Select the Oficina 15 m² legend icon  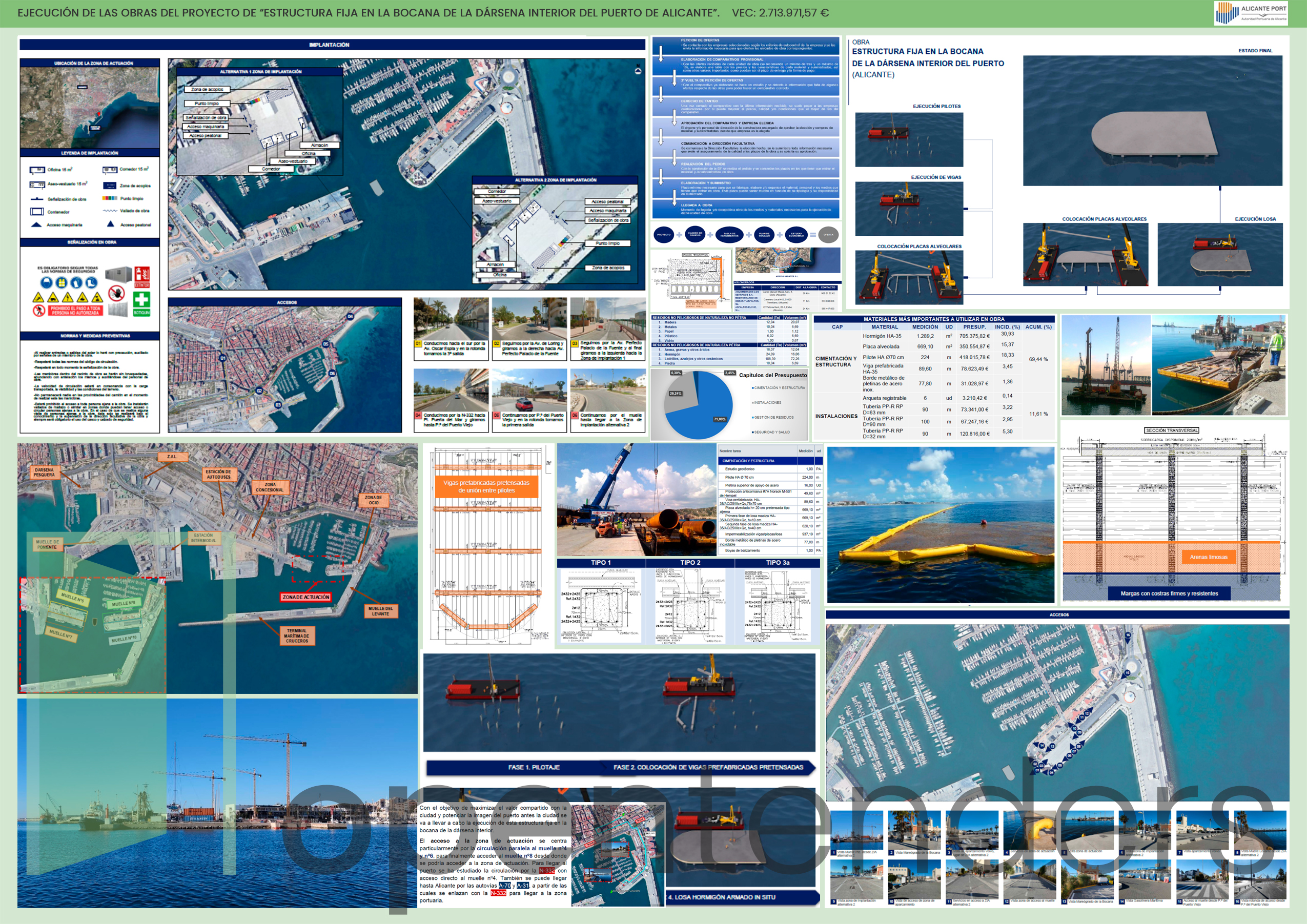pyautogui.click(x=37, y=170)
